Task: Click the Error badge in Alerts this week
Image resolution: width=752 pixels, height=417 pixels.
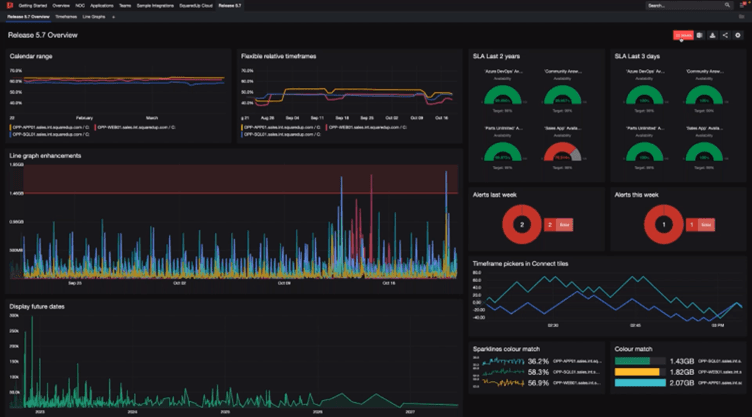Action: (x=700, y=226)
